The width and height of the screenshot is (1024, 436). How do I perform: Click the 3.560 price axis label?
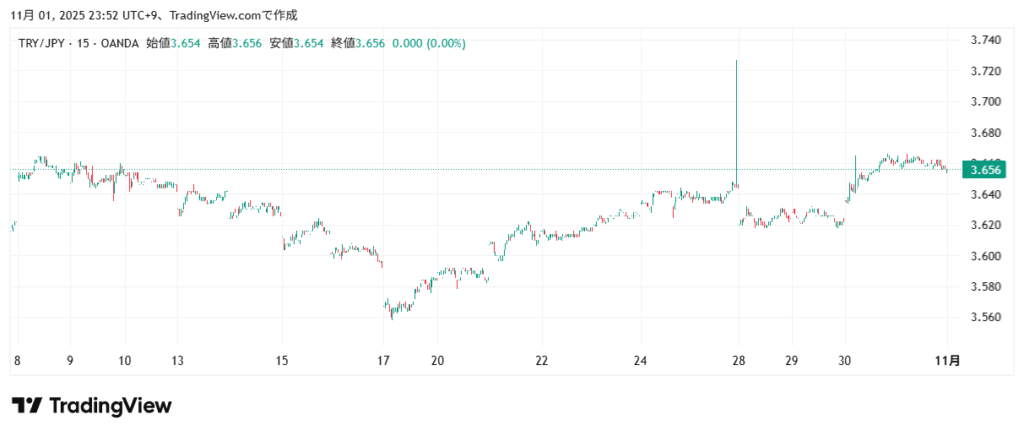click(986, 318)
